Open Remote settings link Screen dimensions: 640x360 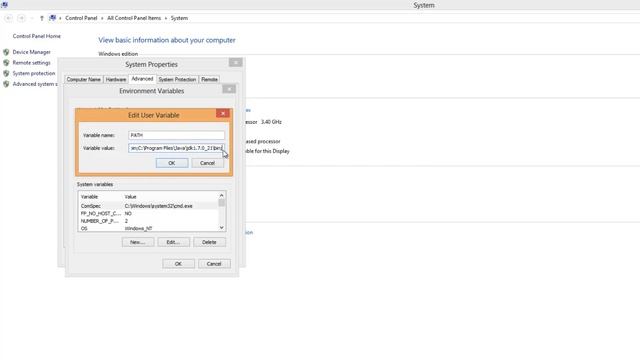pos(31,63)
